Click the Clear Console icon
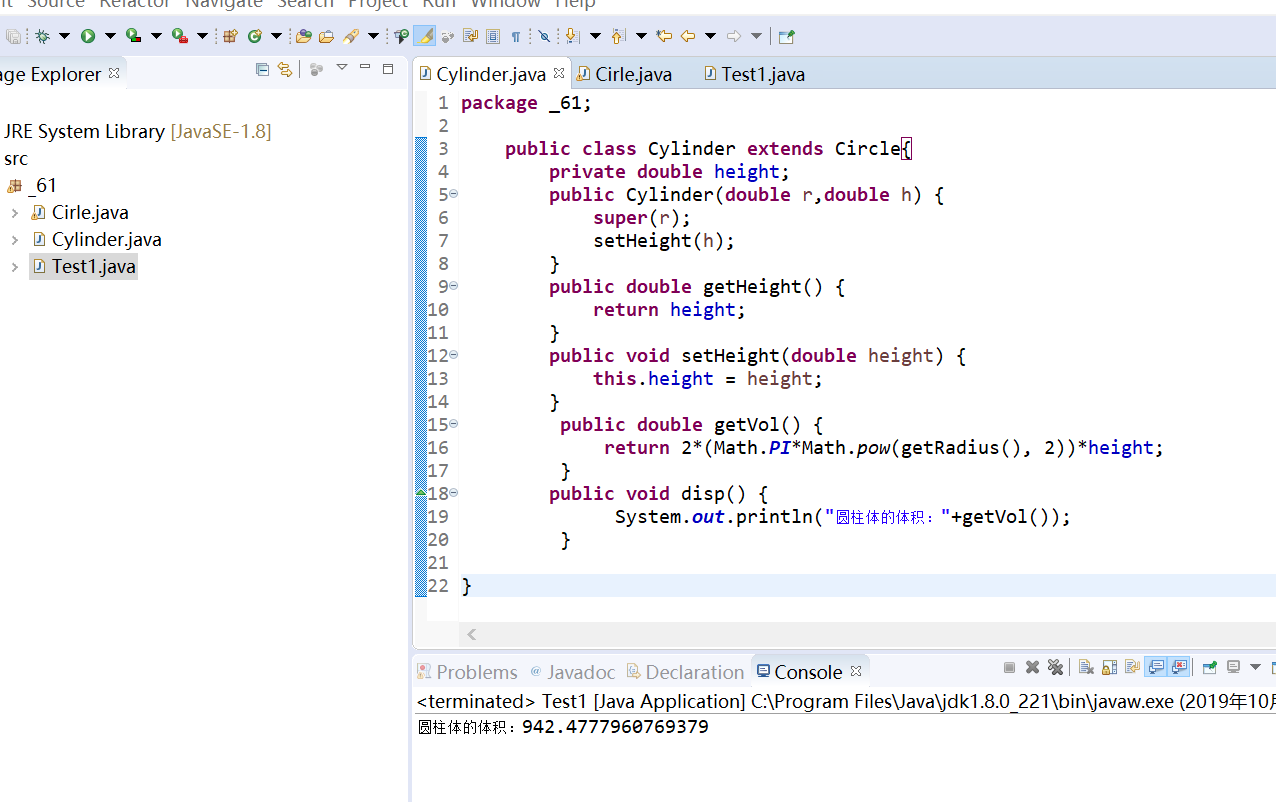This screenshot has height=802, width=1276. [x=1085, y=668]
